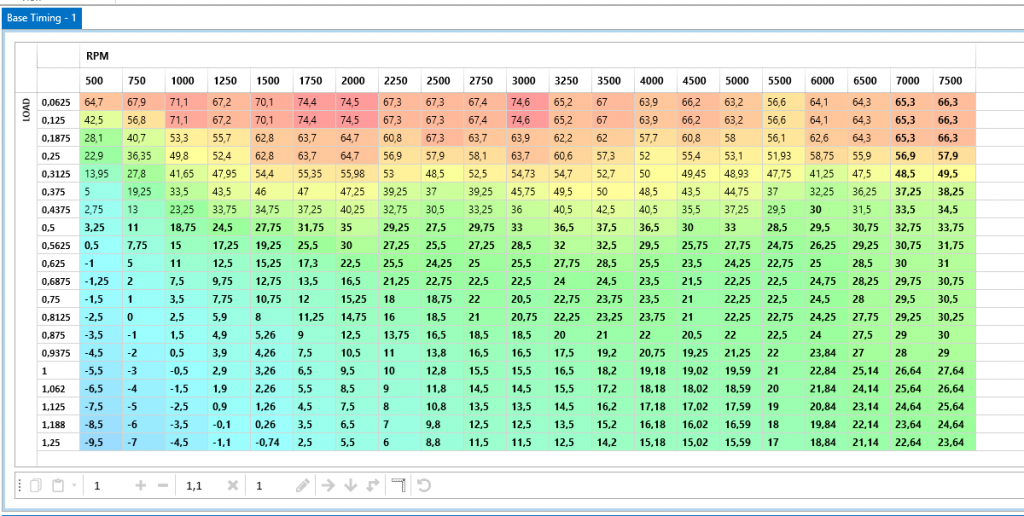Viewport: 1024px width, 516px height.
Task: Select the 2250 RPM column header
Action: click(x=399, y=81)
